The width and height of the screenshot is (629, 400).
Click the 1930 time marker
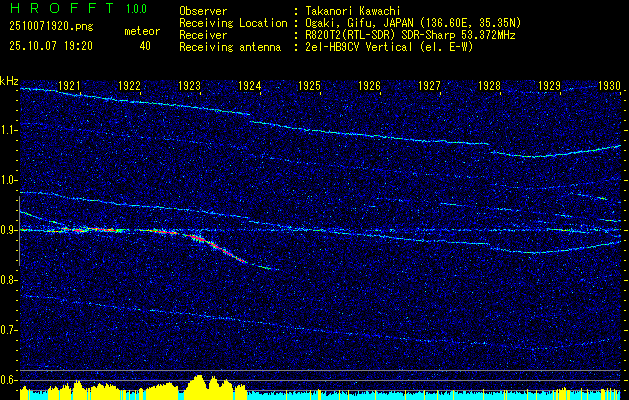[610, 85]
